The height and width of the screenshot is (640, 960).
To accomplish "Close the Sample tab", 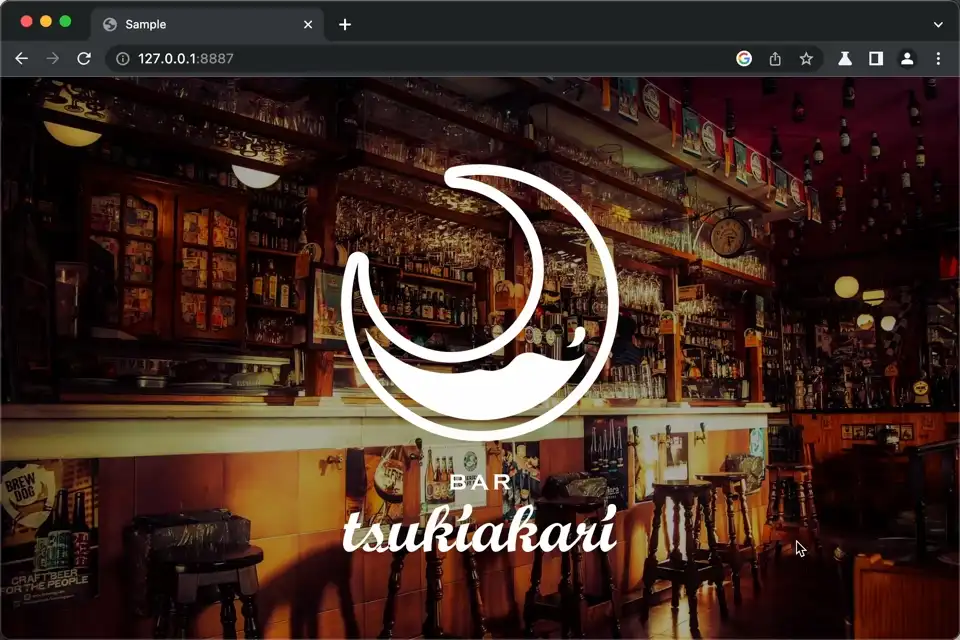I will 308,24.
